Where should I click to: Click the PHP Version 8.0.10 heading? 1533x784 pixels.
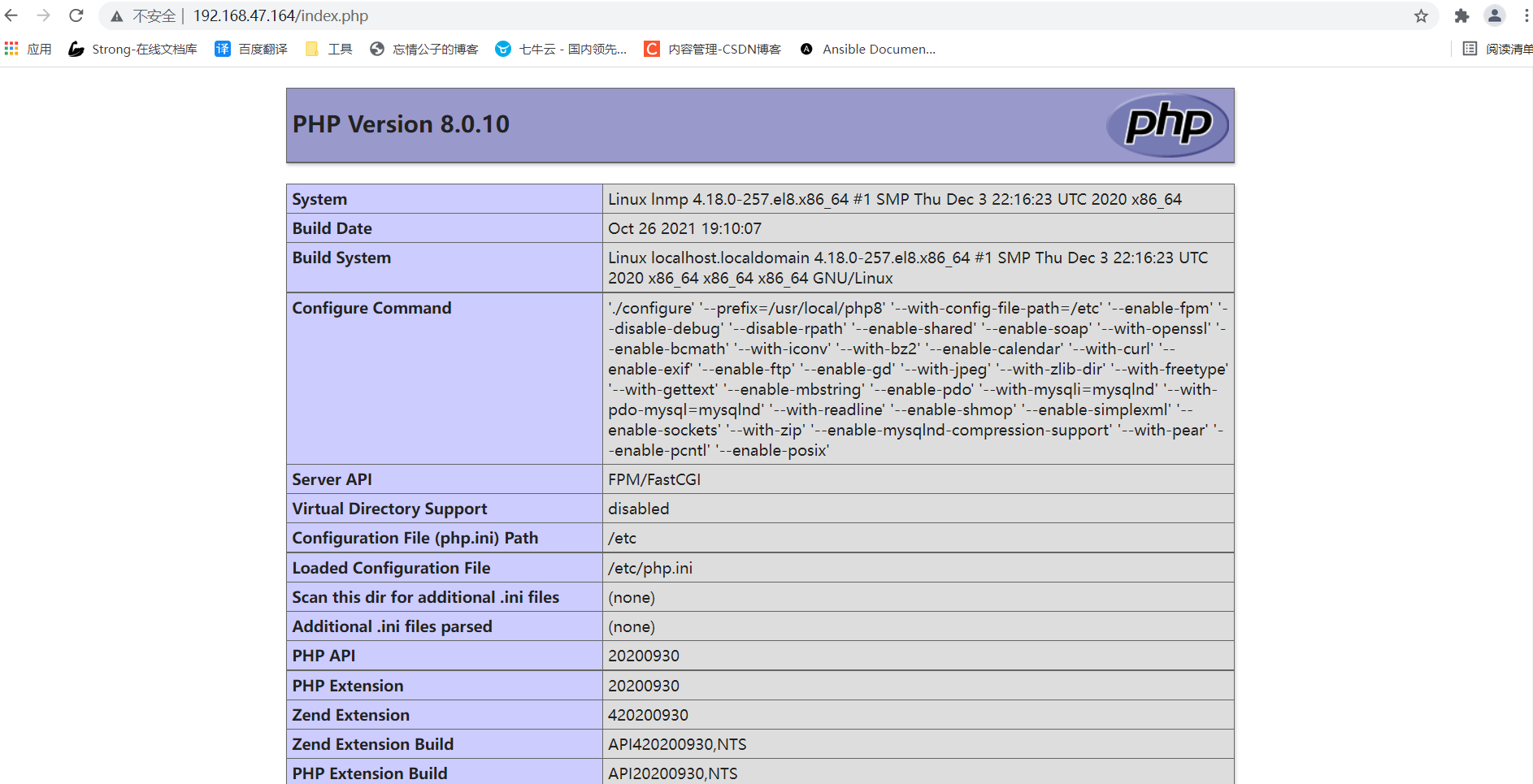[401, 124]
